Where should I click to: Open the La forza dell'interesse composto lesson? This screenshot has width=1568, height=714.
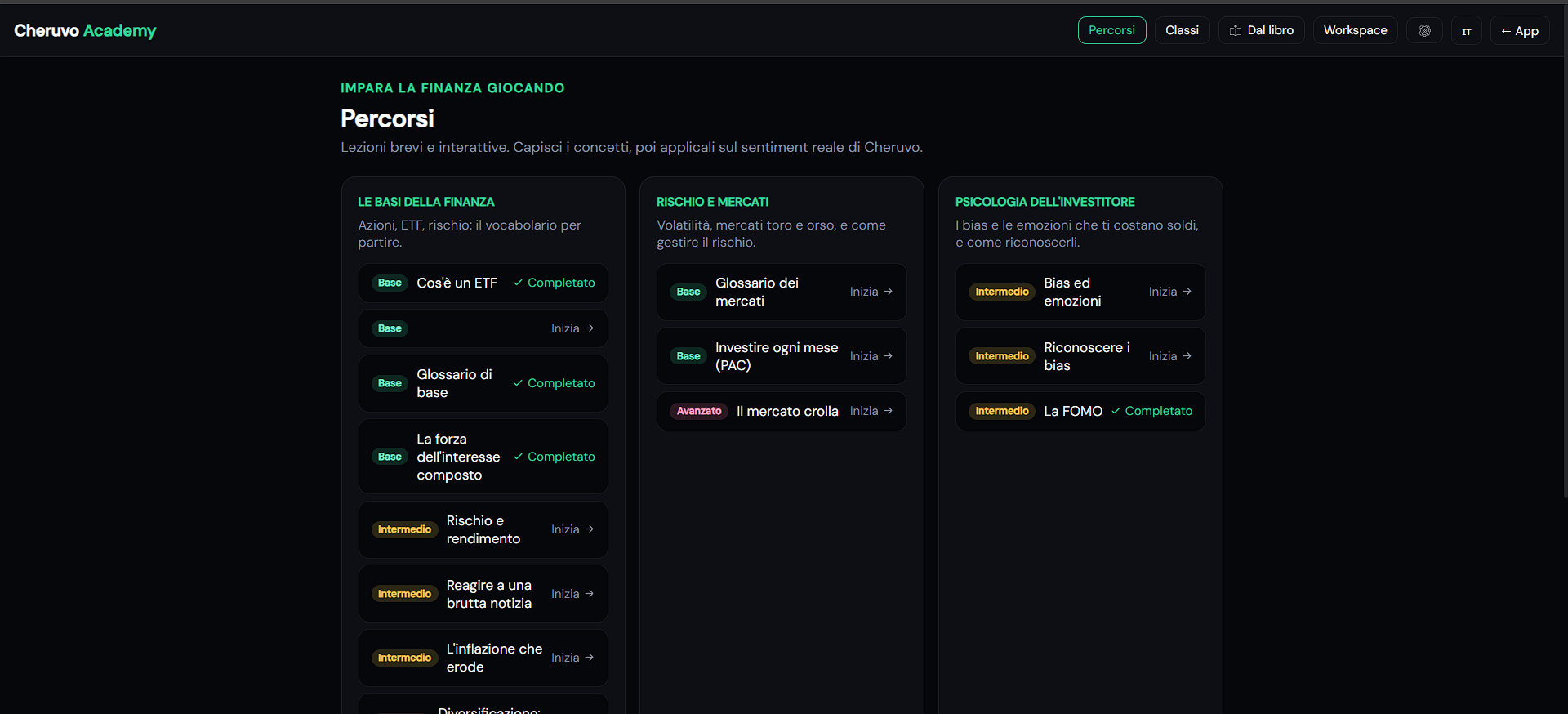[483, 457]
